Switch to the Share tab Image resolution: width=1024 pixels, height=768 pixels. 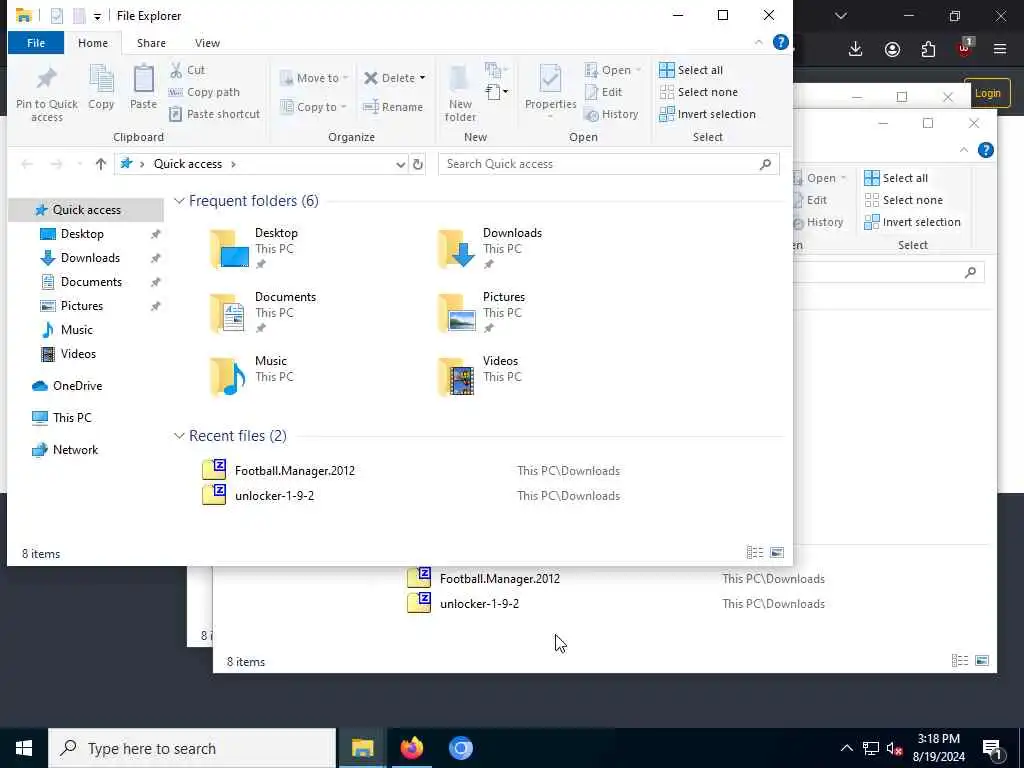151,42
